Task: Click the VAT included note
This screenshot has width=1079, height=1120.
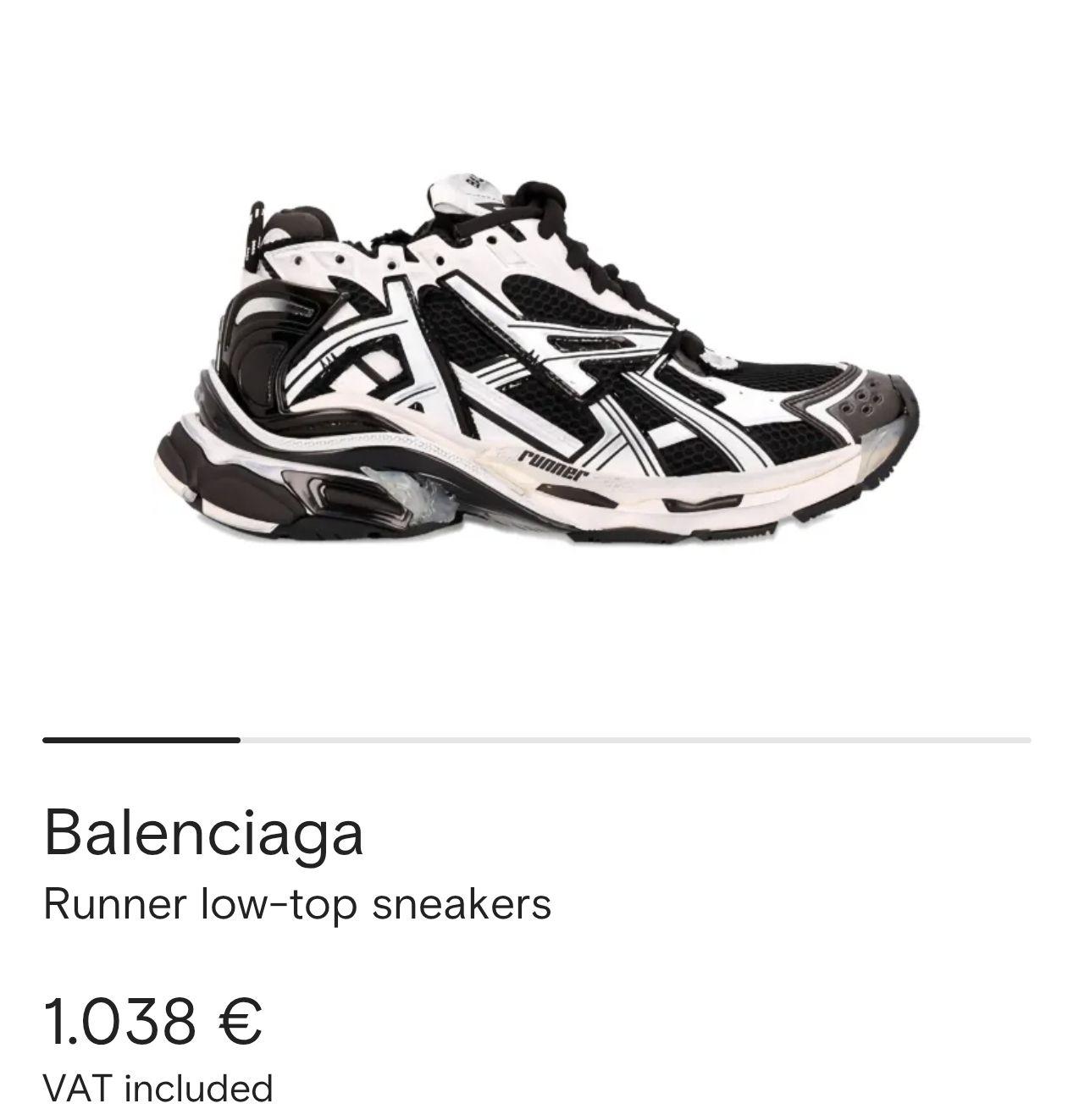Action: [x=158, y=1089]
